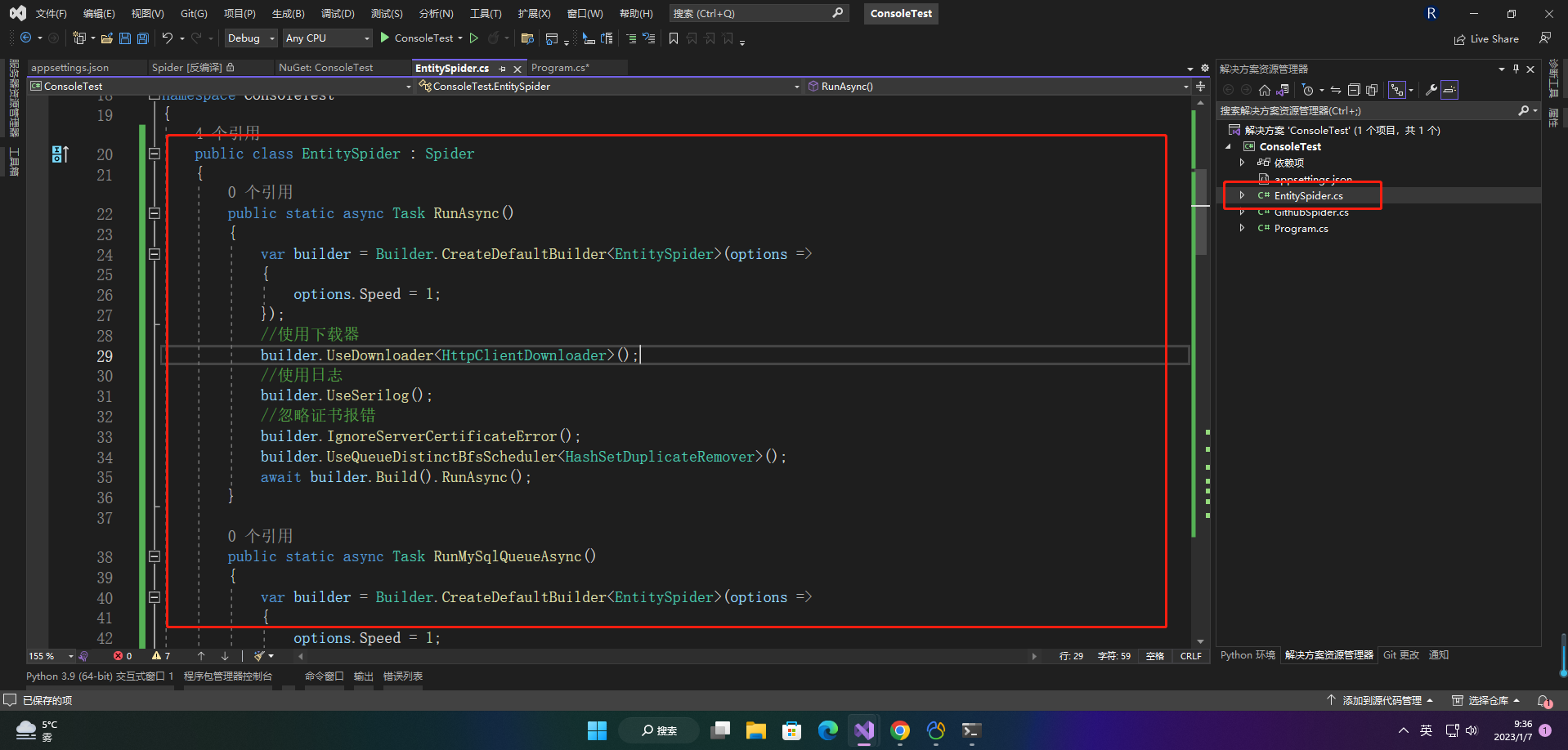Open the 输出 panel tab
This screenshot has height=750, width=1568.
[x=363, y=676]
